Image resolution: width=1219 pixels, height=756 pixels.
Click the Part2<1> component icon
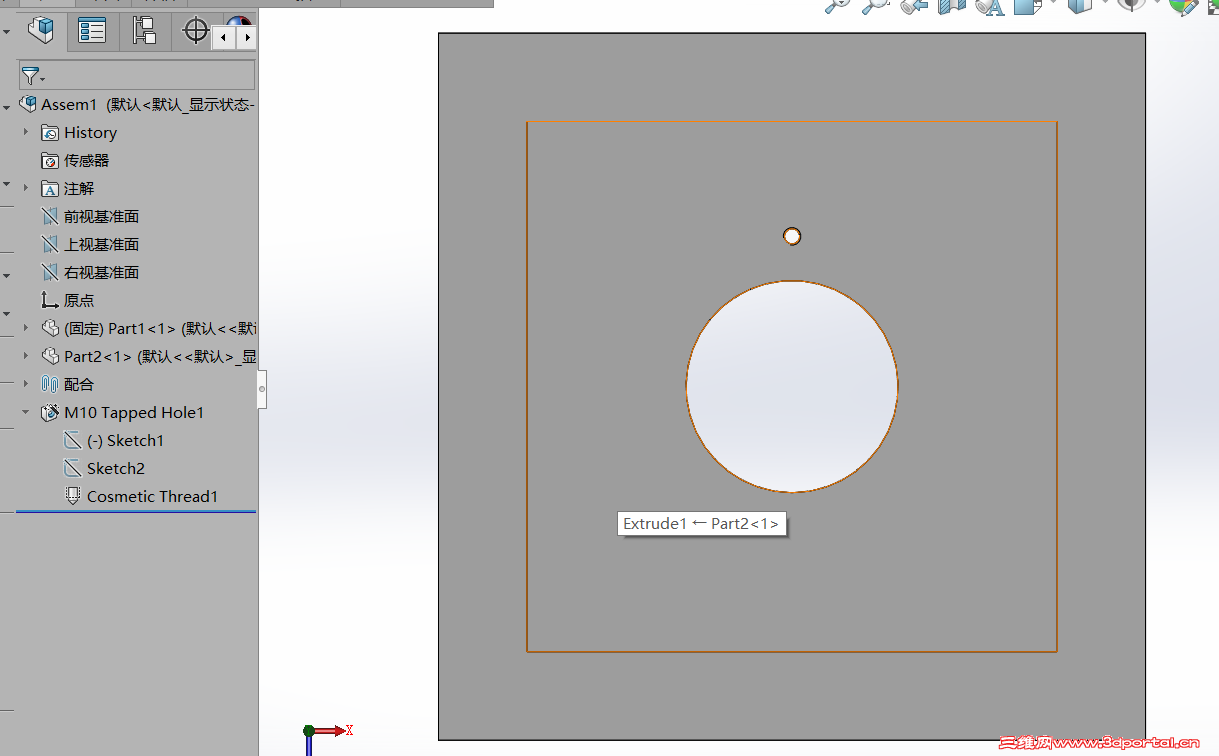click(50, 356)
